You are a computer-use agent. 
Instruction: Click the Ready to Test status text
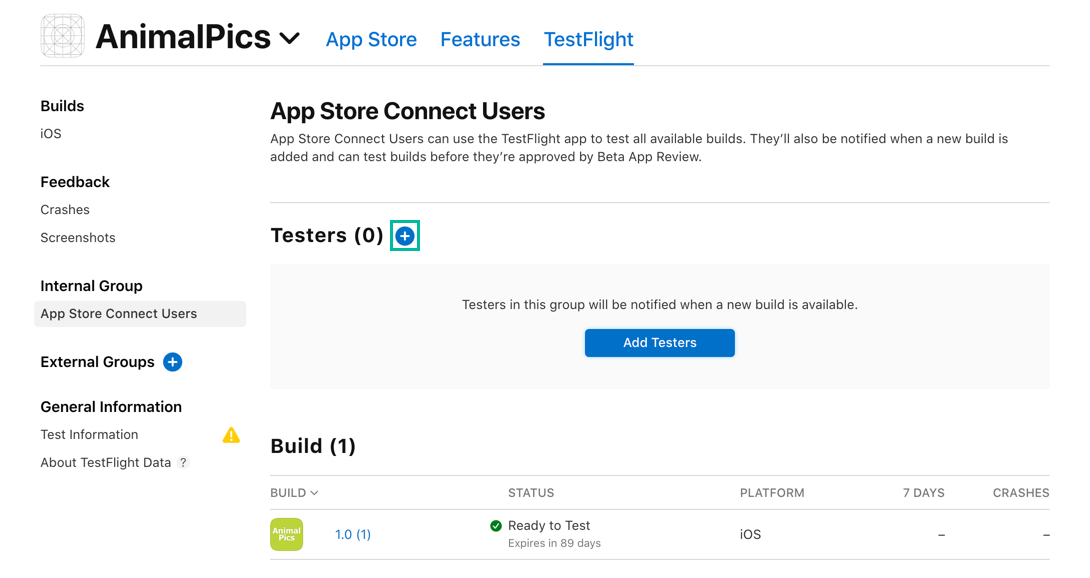tap(548, 526)
